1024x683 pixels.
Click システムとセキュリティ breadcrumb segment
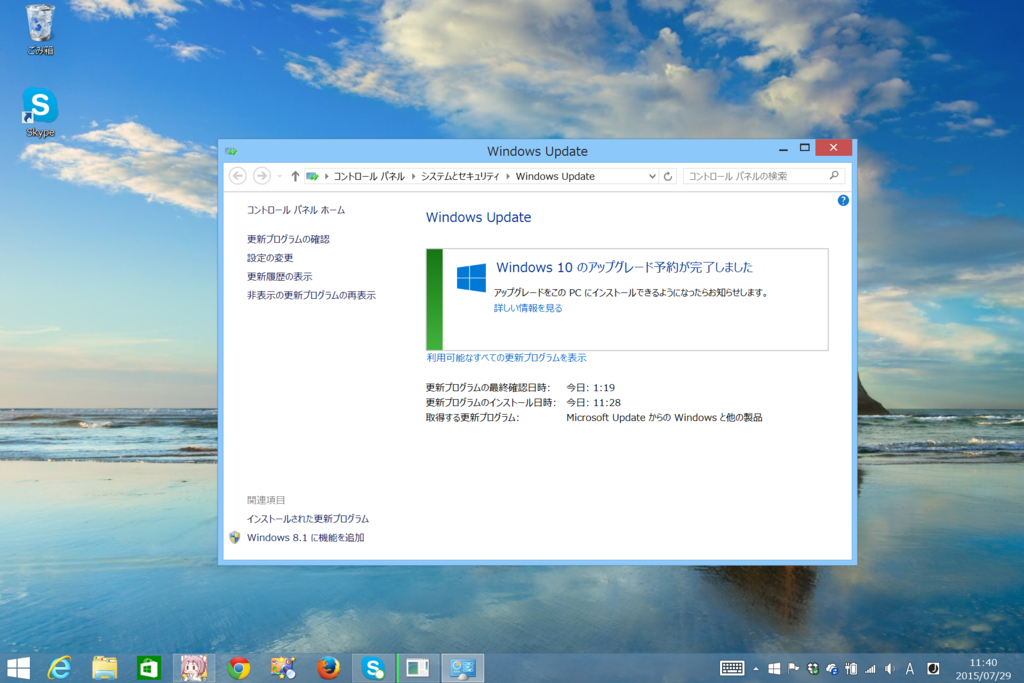pyautogui.click(x=460, y=176)
